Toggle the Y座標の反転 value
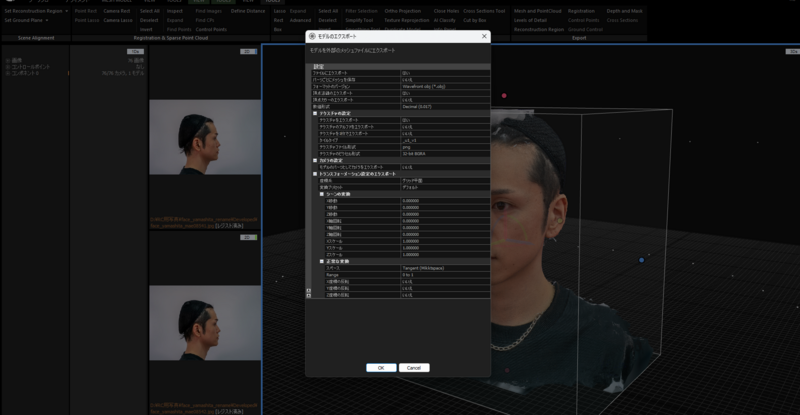This screenshot has width=800, height=415. coord(445,288)
